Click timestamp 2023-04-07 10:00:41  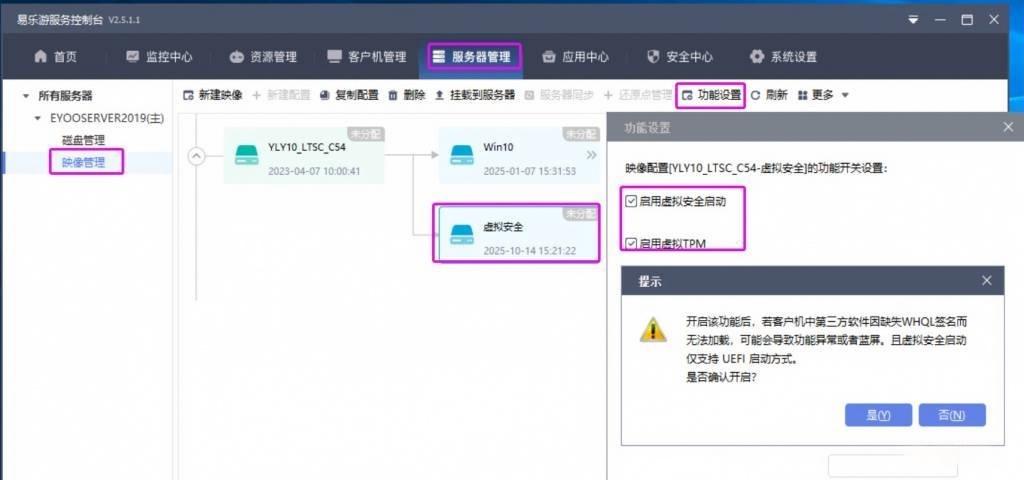314,171
